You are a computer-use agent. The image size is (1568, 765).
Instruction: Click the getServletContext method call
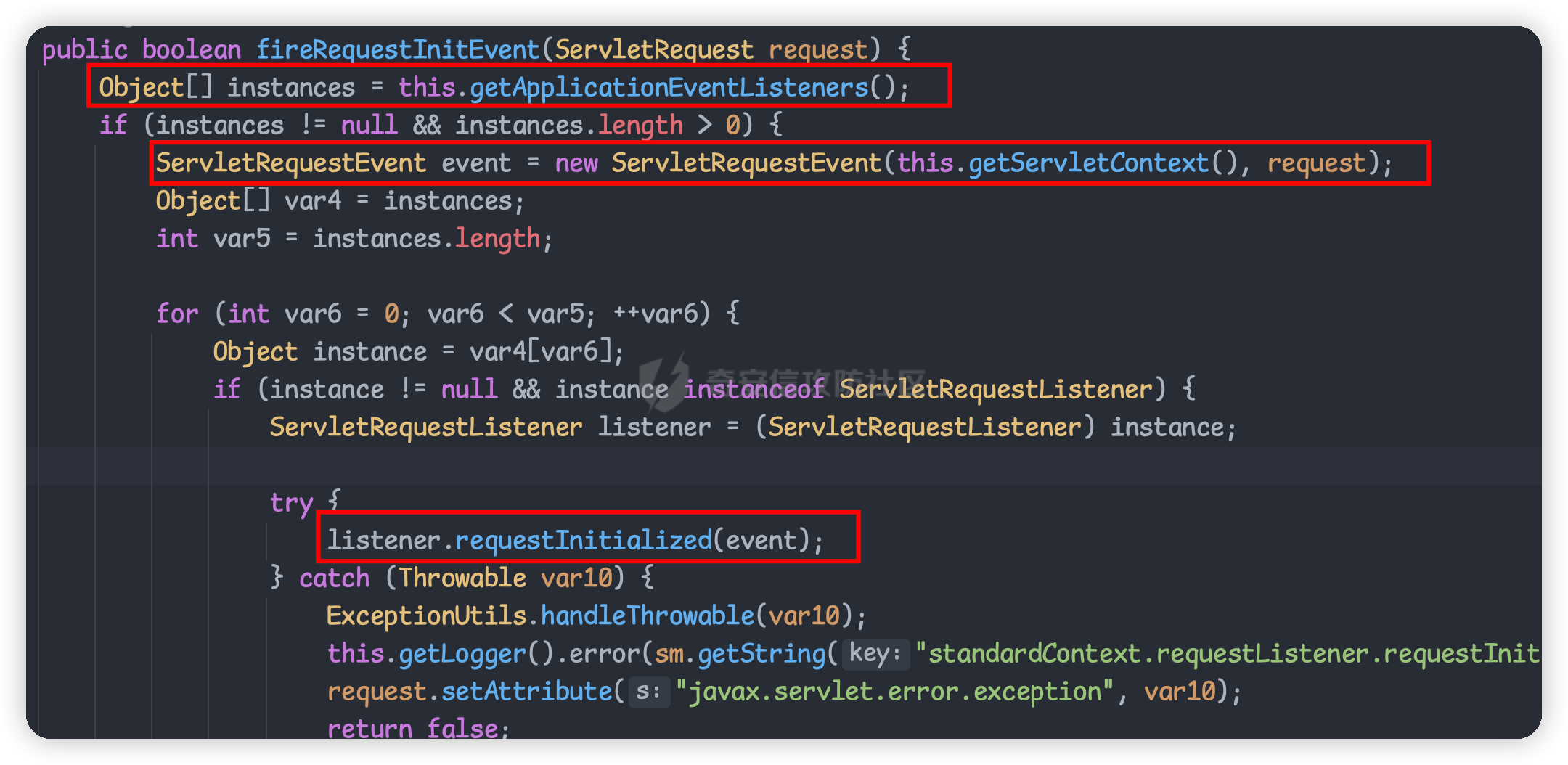[x=1088, y=163]
